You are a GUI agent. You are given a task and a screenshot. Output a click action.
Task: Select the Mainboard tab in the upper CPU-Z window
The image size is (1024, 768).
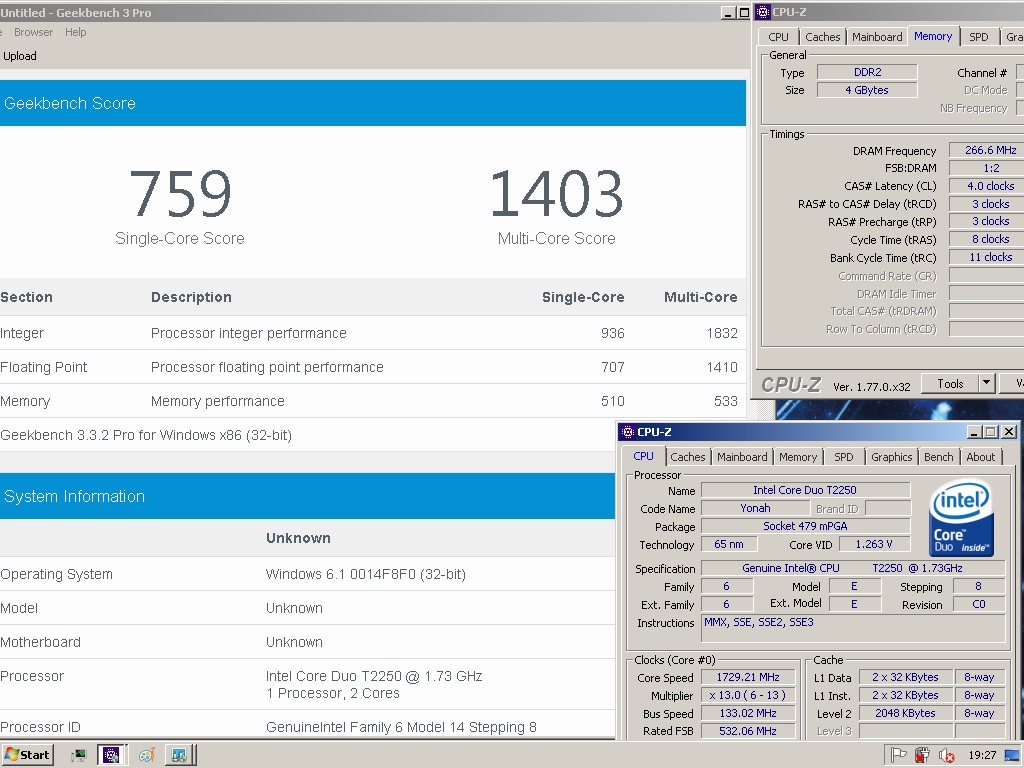pyautogui.click(x=877, y=37)
